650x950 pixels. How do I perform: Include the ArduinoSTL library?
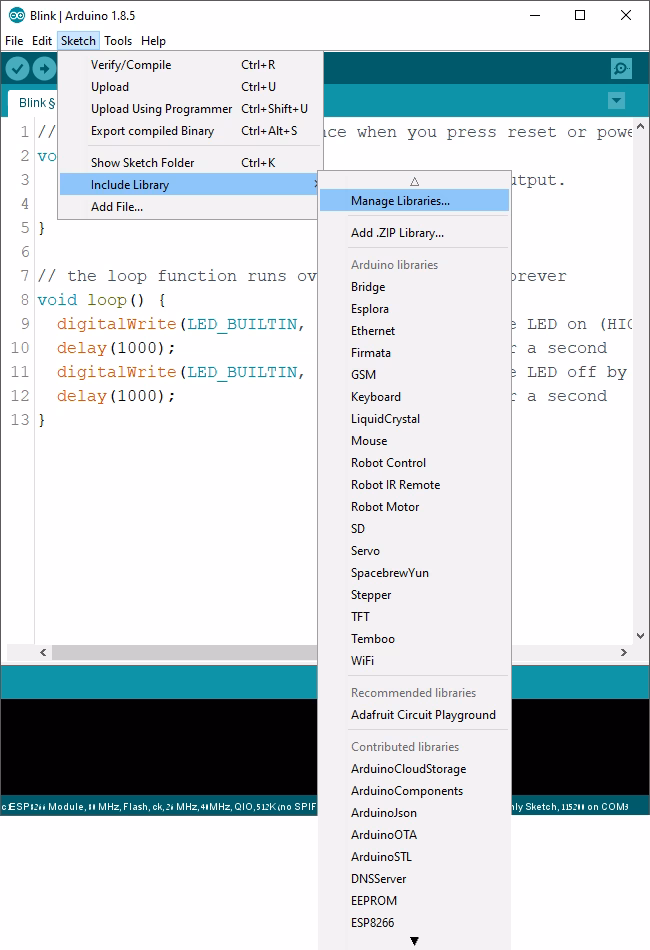pyautogui.click(x=414, y=857)
